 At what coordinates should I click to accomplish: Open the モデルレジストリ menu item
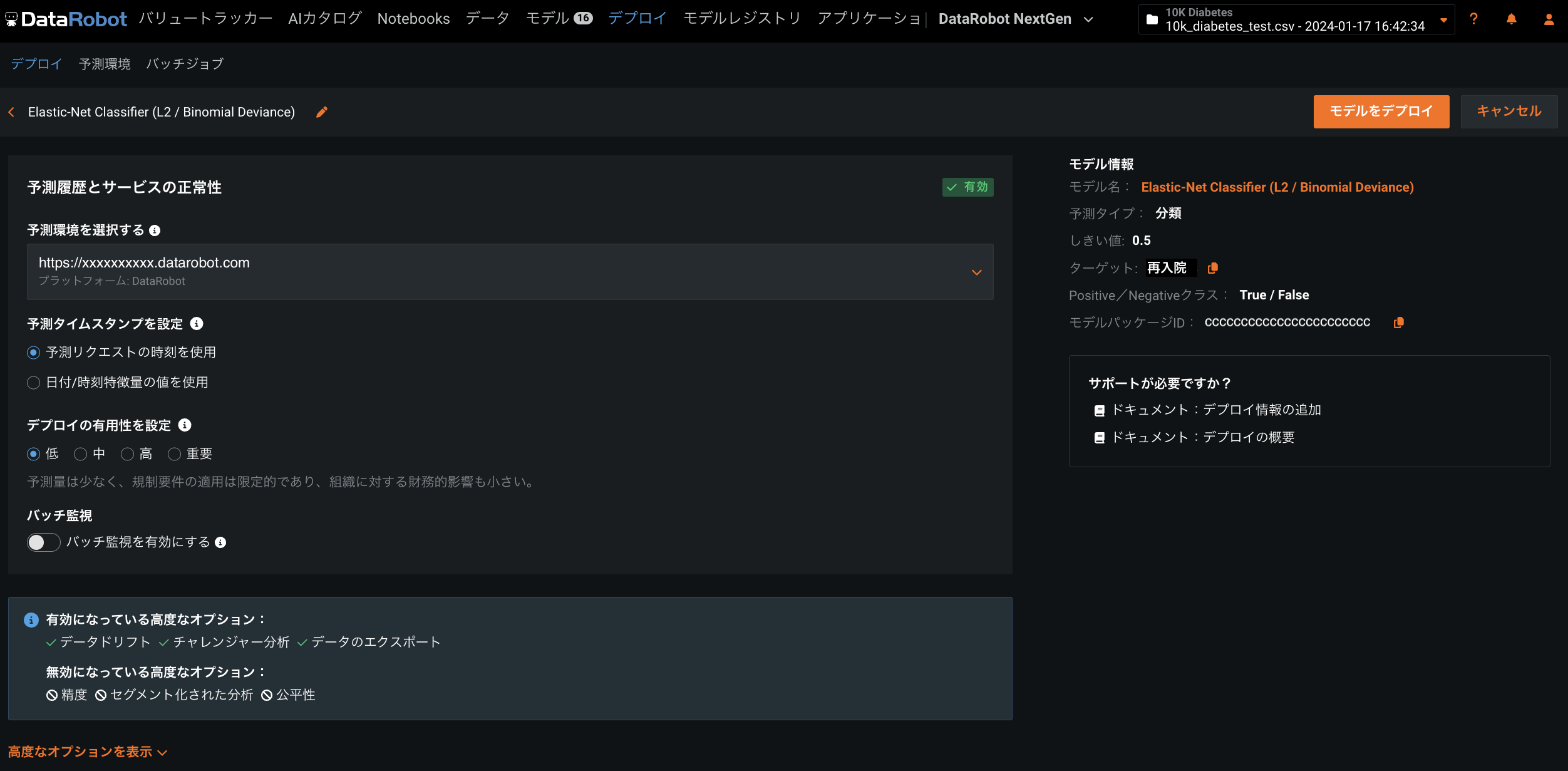(742, 19)
